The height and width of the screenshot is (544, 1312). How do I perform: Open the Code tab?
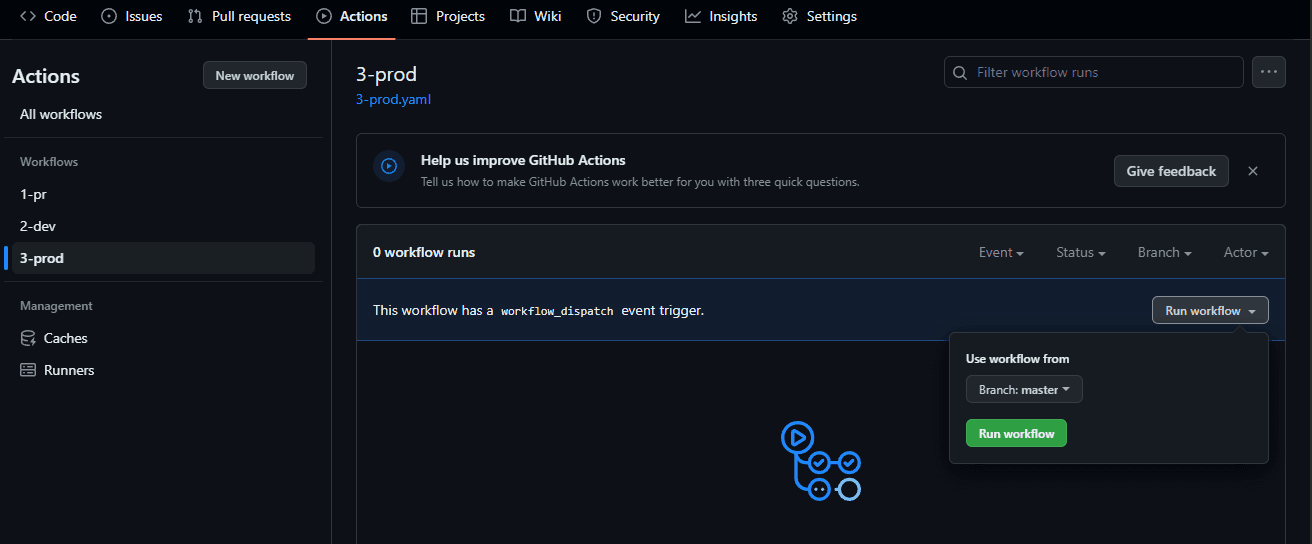pyautogui.click(x=48, y=16)
